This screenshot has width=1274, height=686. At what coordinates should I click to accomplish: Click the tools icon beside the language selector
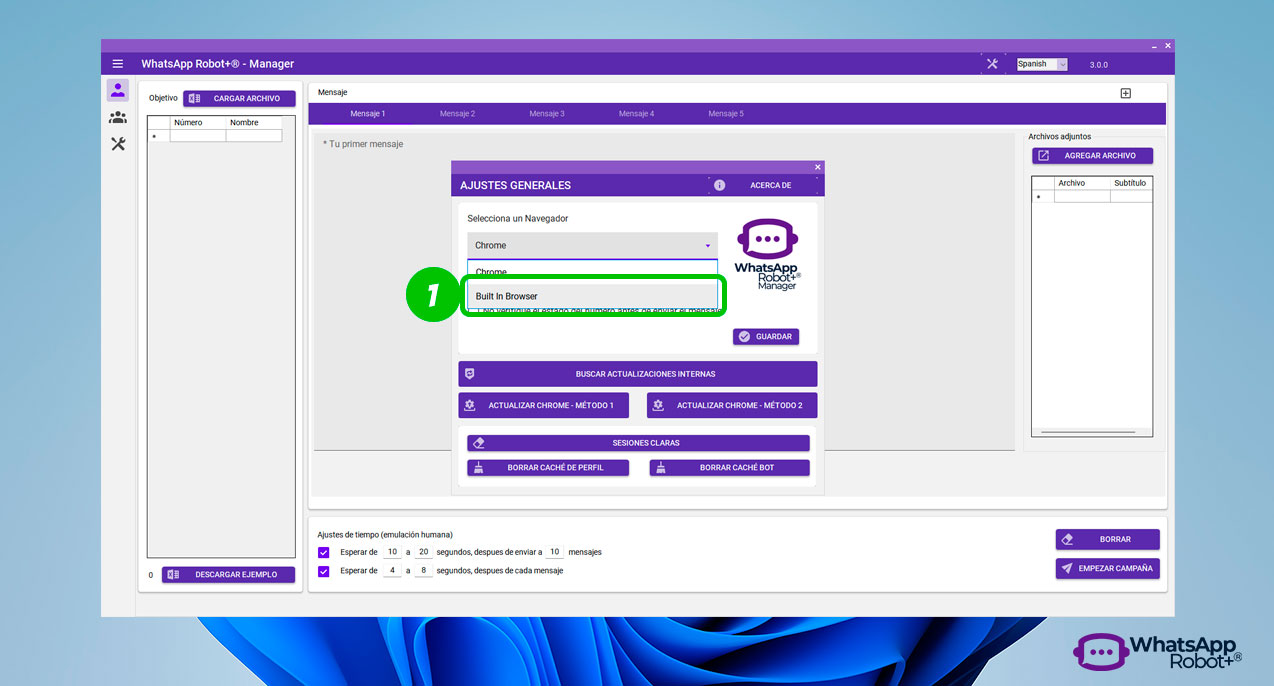pos(992,64)
